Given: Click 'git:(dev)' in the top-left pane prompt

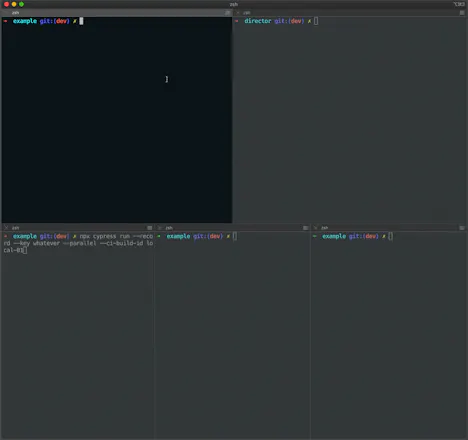Looking at the screenshot, I should click(x=55, y=21).
